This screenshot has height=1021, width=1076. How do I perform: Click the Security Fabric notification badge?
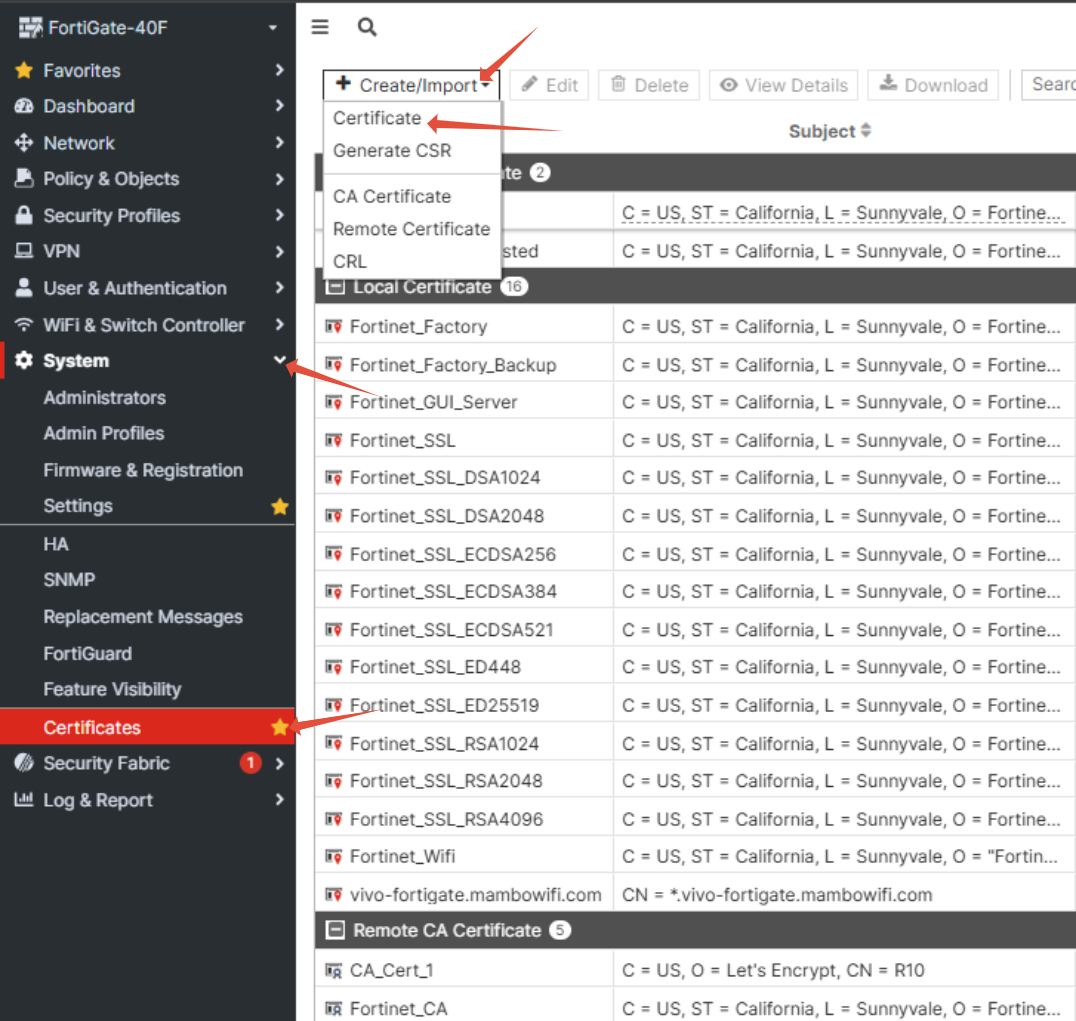(250, 763)
